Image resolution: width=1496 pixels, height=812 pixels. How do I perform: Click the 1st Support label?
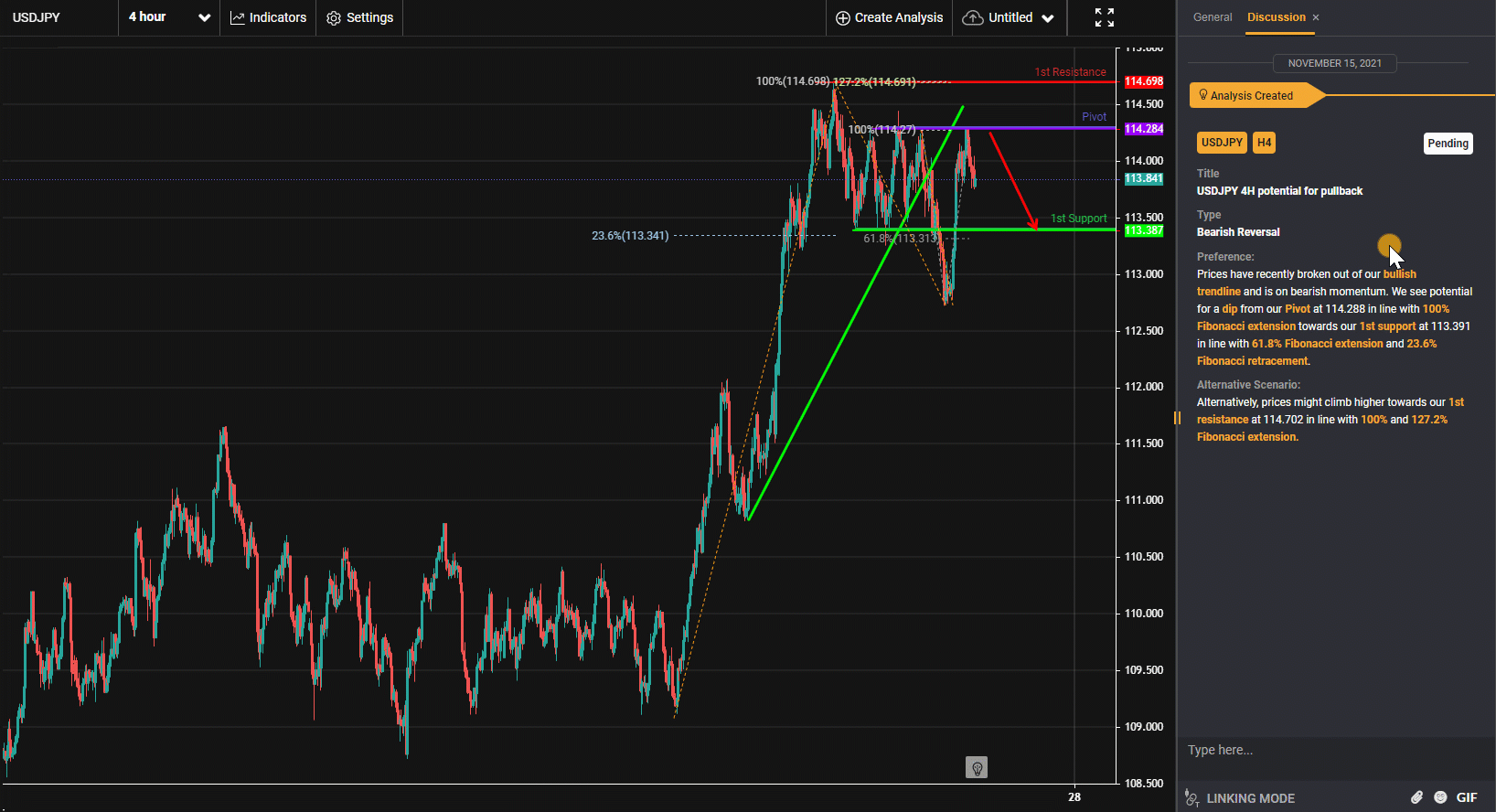coord(1078,219)
